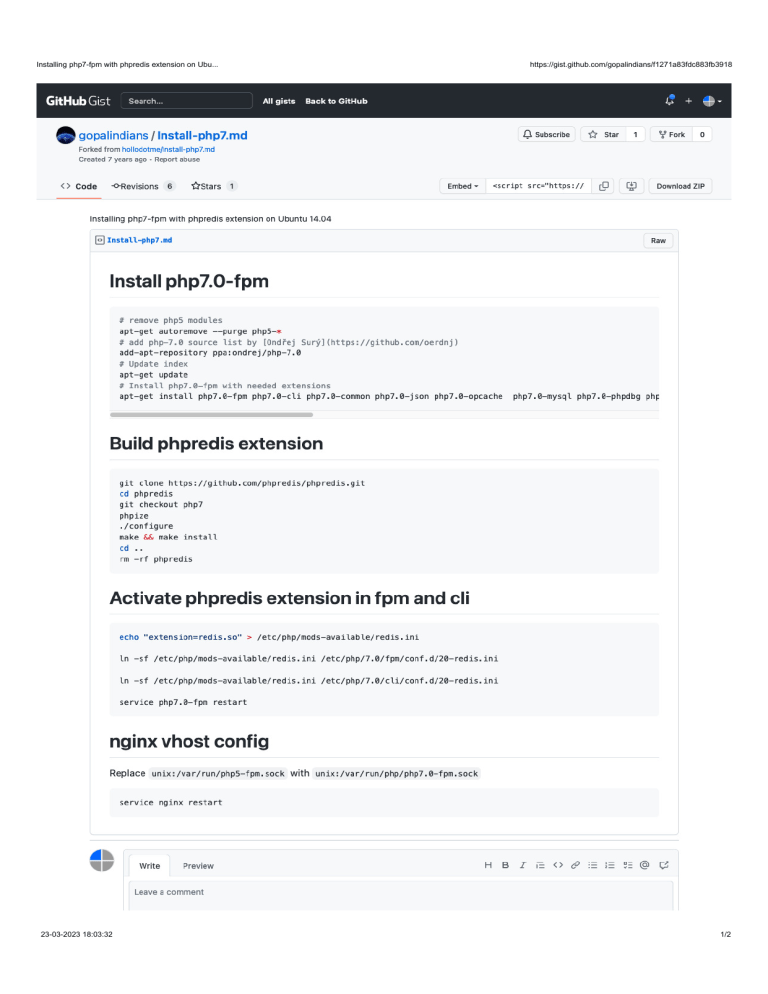Screen dimensions: 768x994
Task: Switch to the Preview tab
Action: [198, 865]
